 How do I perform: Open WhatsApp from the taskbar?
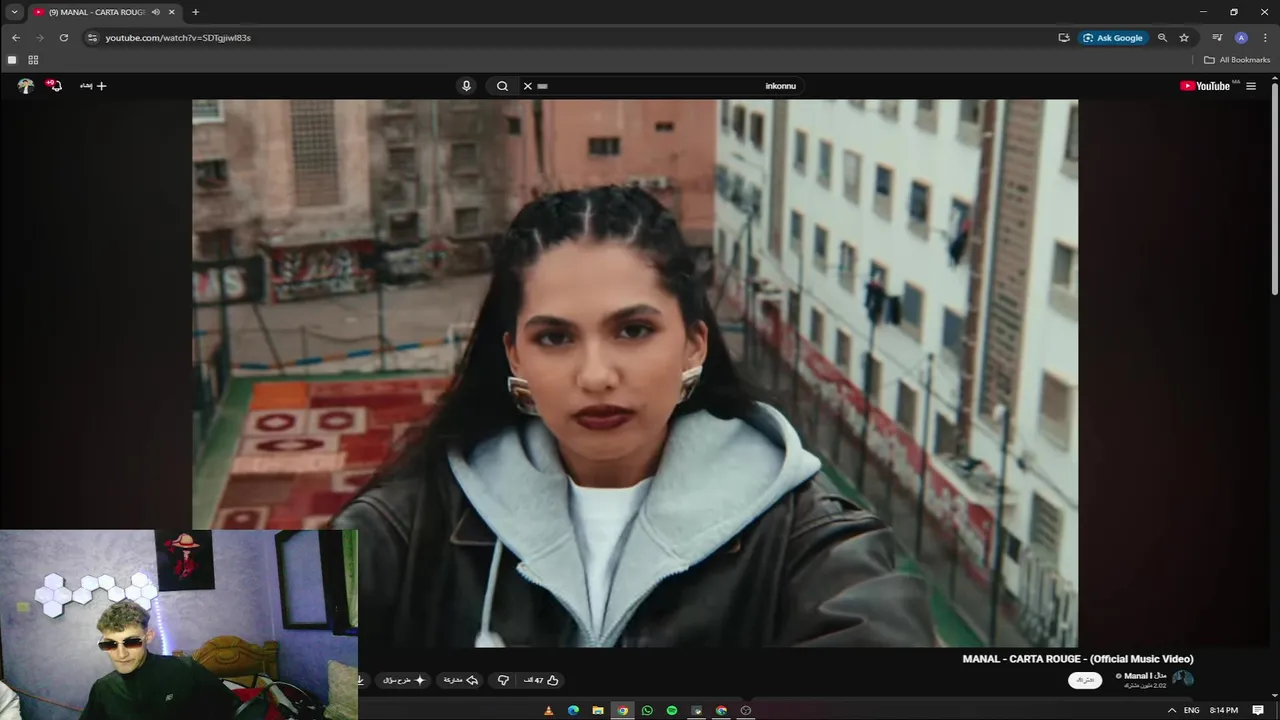(647, 710)
